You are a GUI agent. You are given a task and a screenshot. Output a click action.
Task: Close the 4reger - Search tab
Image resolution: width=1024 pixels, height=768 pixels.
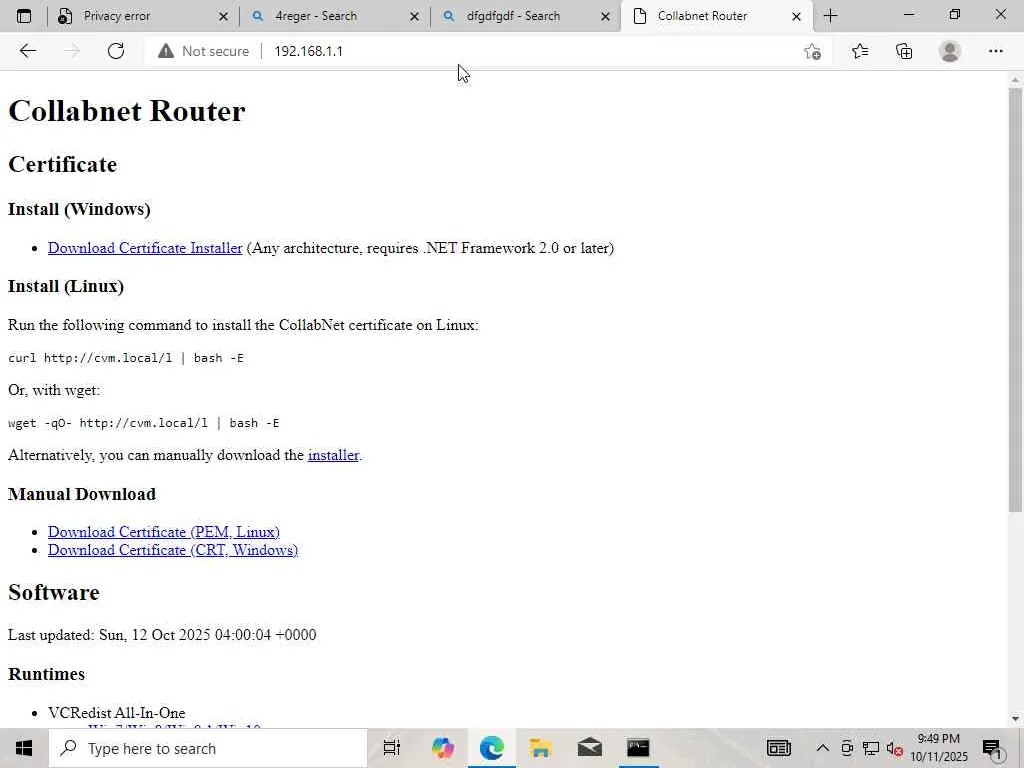tap(414, 16)
